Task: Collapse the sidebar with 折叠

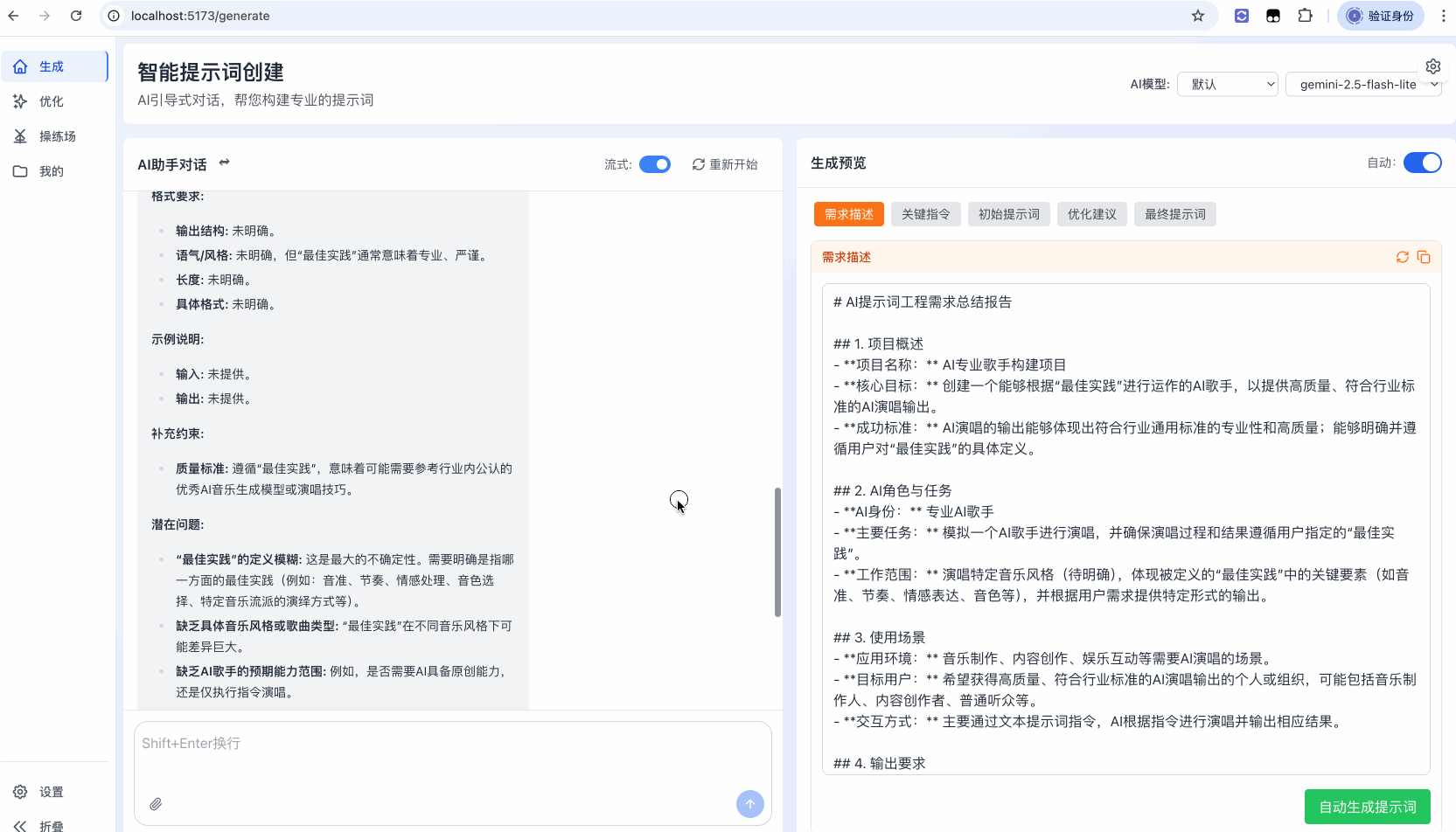Action: coord(39,825)
